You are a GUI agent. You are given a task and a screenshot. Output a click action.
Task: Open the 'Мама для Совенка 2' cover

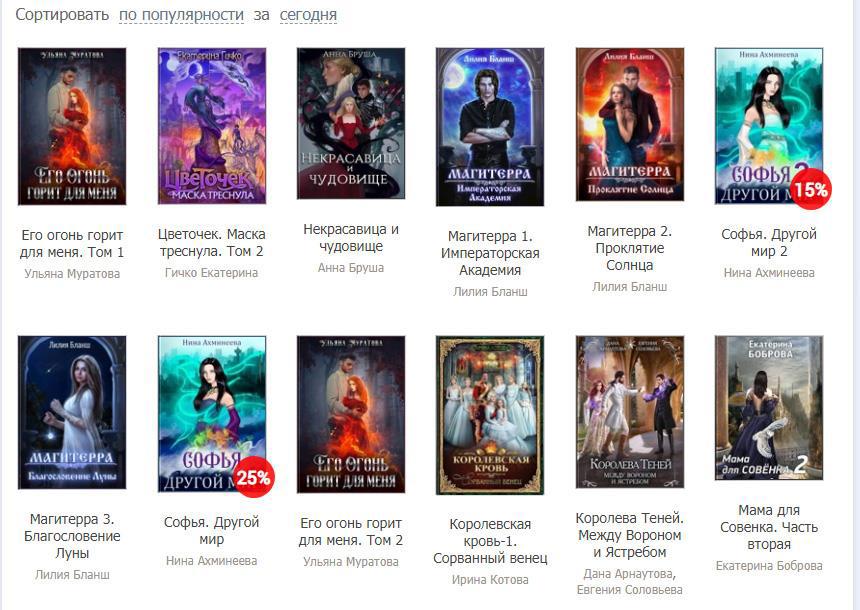click(769, 408)
